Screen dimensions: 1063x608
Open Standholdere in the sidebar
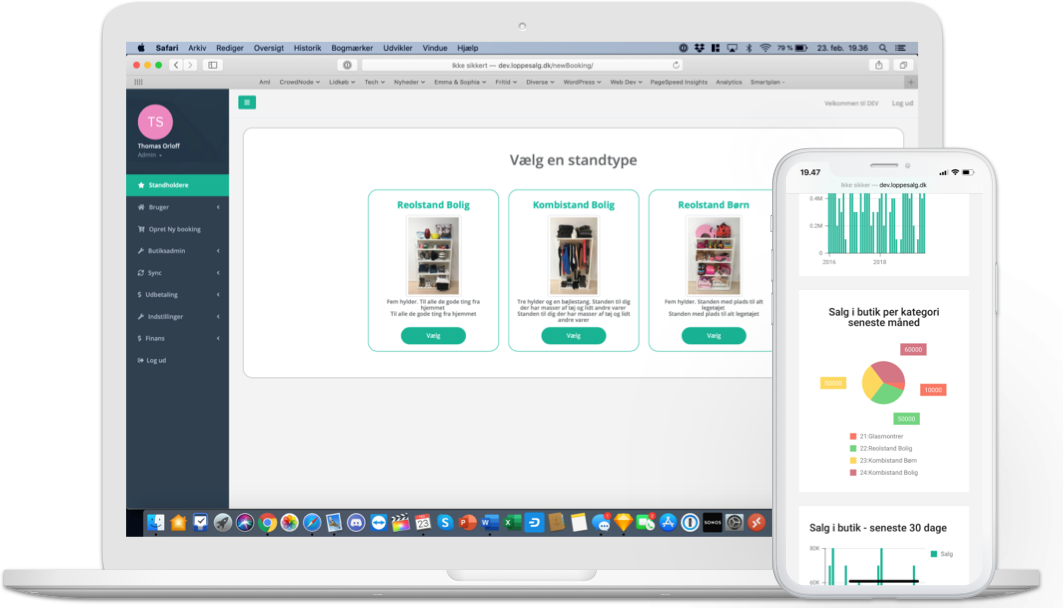tap(168, 185)
